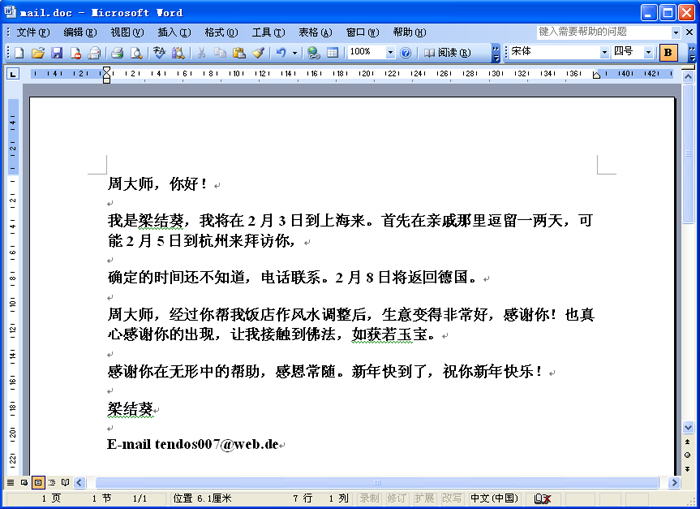Run spelling and grammar check icon

tap(159, 53)
